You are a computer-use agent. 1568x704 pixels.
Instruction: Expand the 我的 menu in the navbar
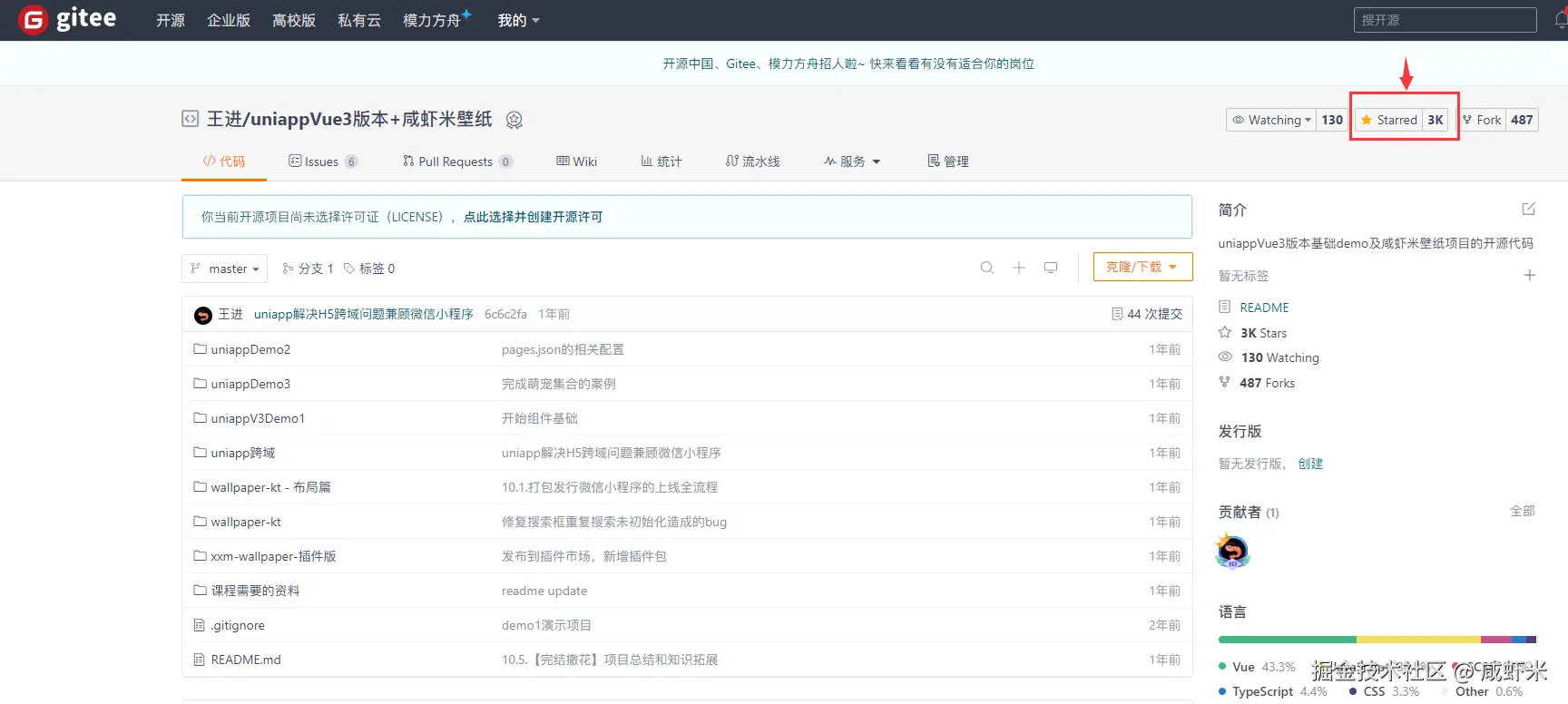point(518,20)
